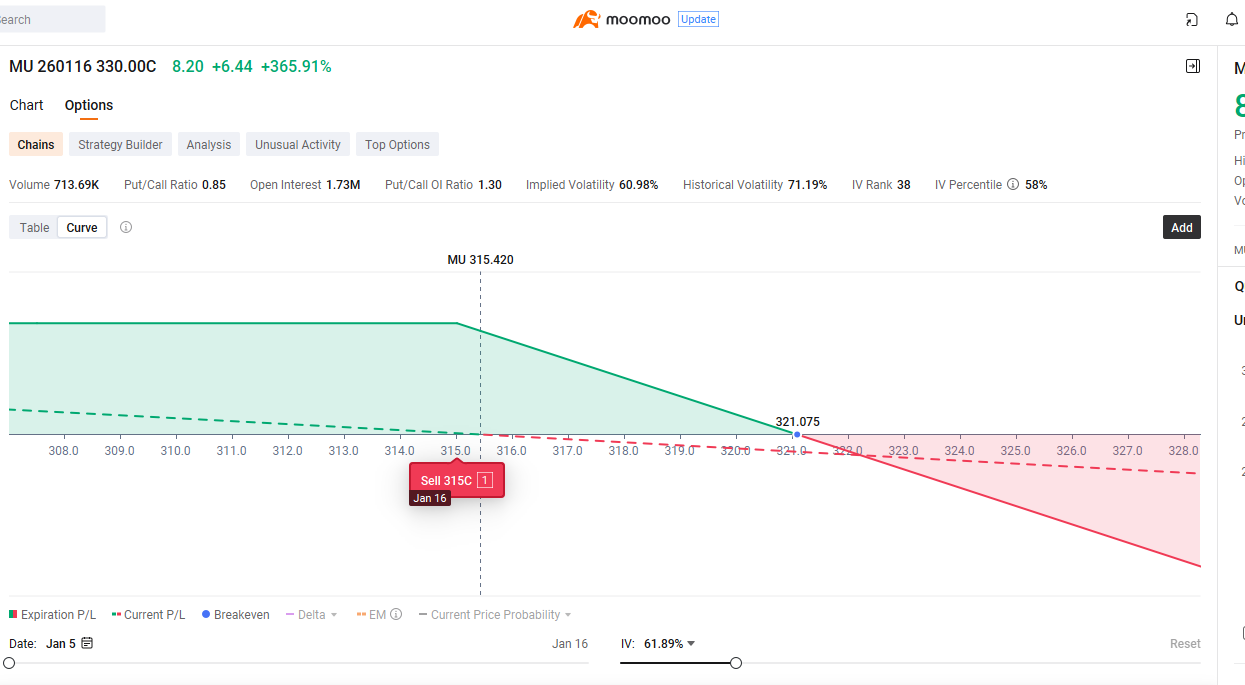The image size is (1245, 685).
Task: Click the IV Rank 38 value
Action: (904, 184)
